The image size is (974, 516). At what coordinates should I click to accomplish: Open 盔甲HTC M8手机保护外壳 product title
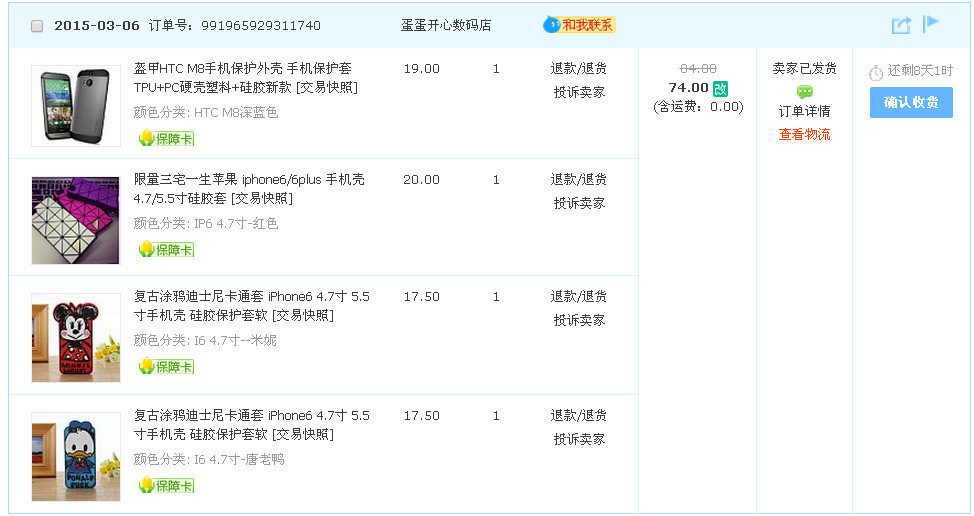245,78
